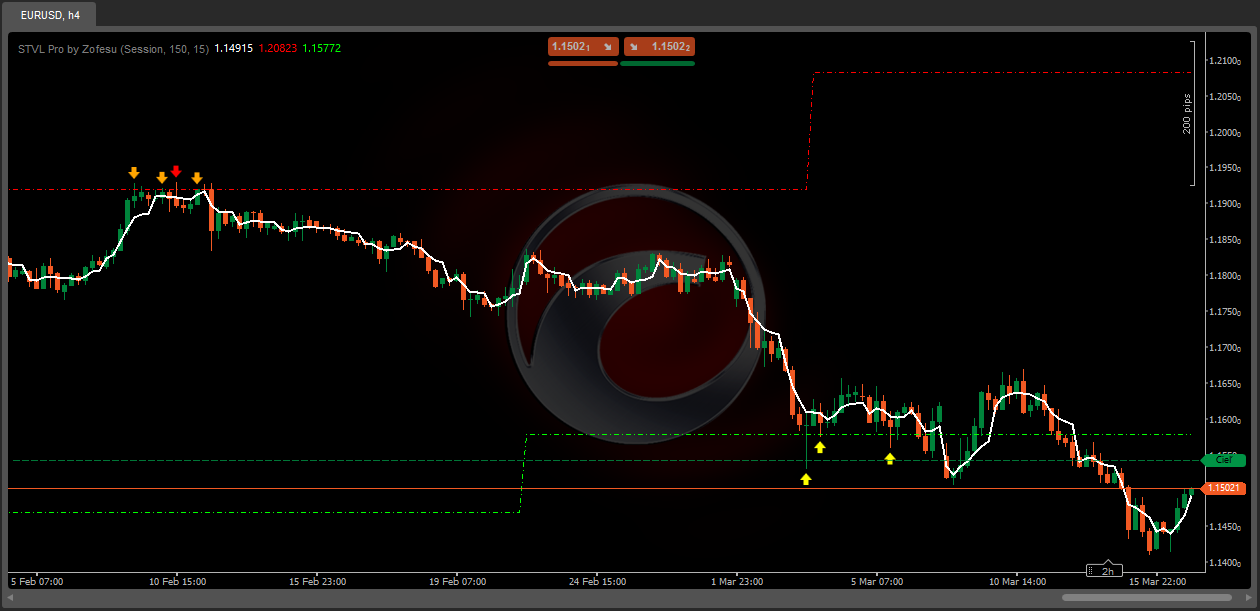
Task: Select the EURUSD, h4 chart tab
Action: tap(51, 16)
